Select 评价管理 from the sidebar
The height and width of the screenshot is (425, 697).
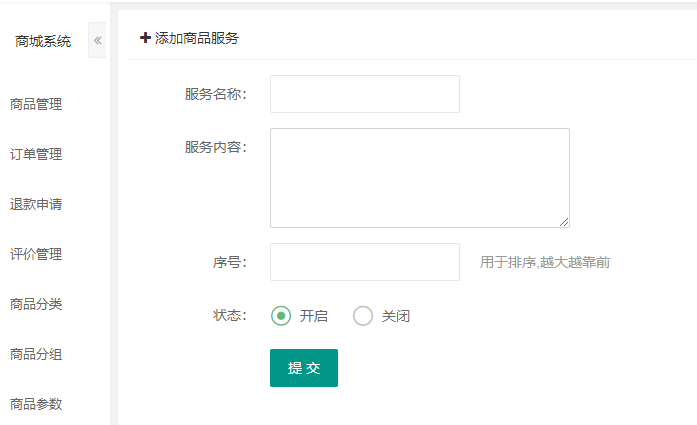click(x=36, y=254)
